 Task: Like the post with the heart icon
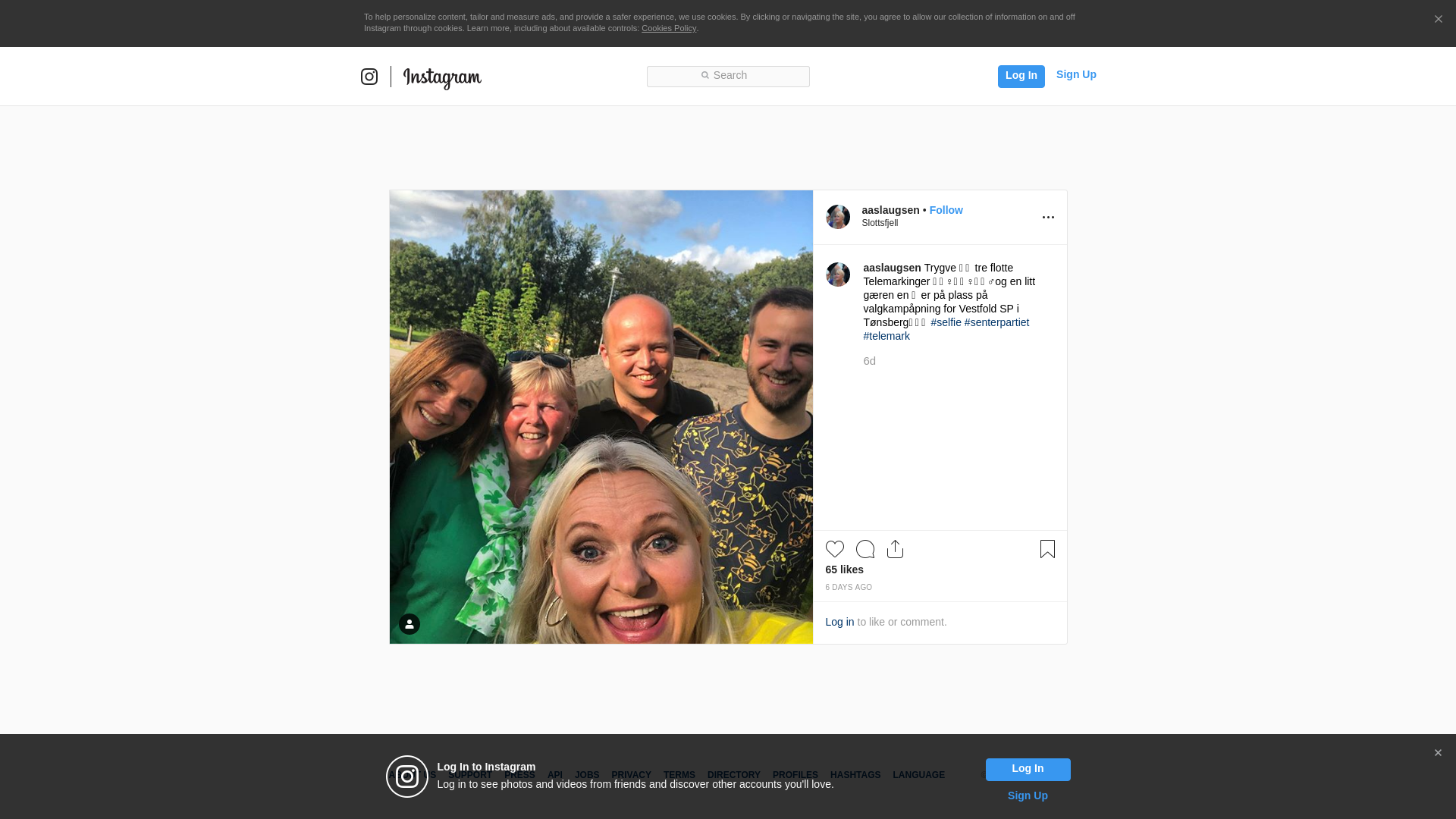click(x=834, y=549)
